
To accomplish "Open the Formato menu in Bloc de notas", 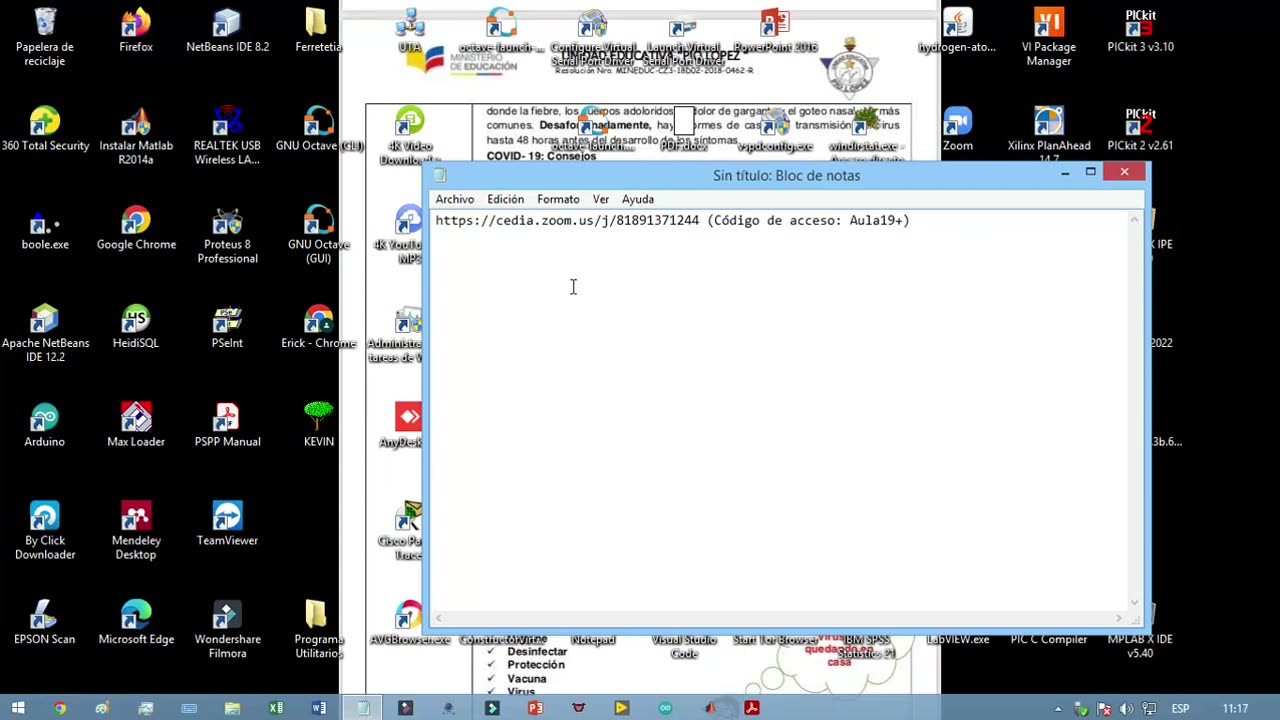I will click(x=558, y=199).
